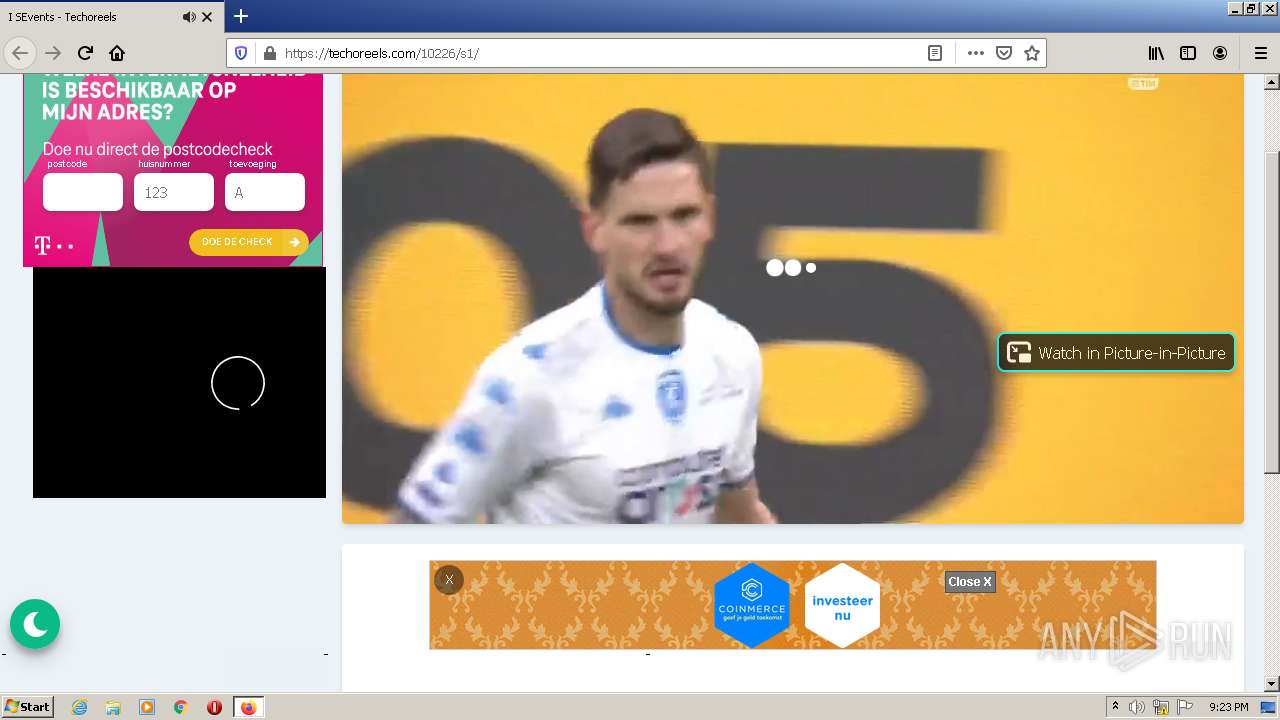Open Opera browser from taskbar
This screenshot has height=720, width=1280.
point(214,707)
